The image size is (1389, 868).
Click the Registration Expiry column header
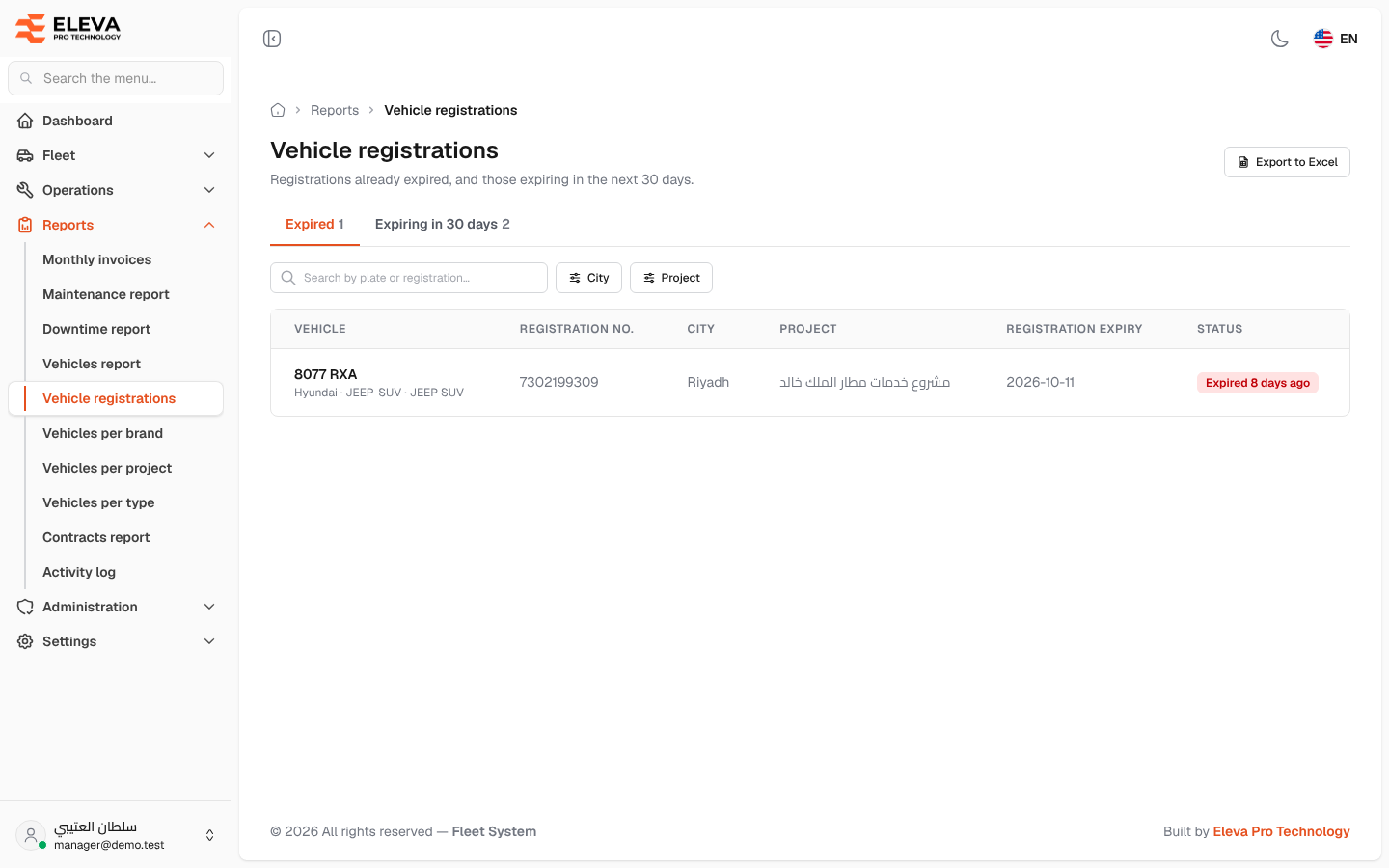[x=1074, y=329]
